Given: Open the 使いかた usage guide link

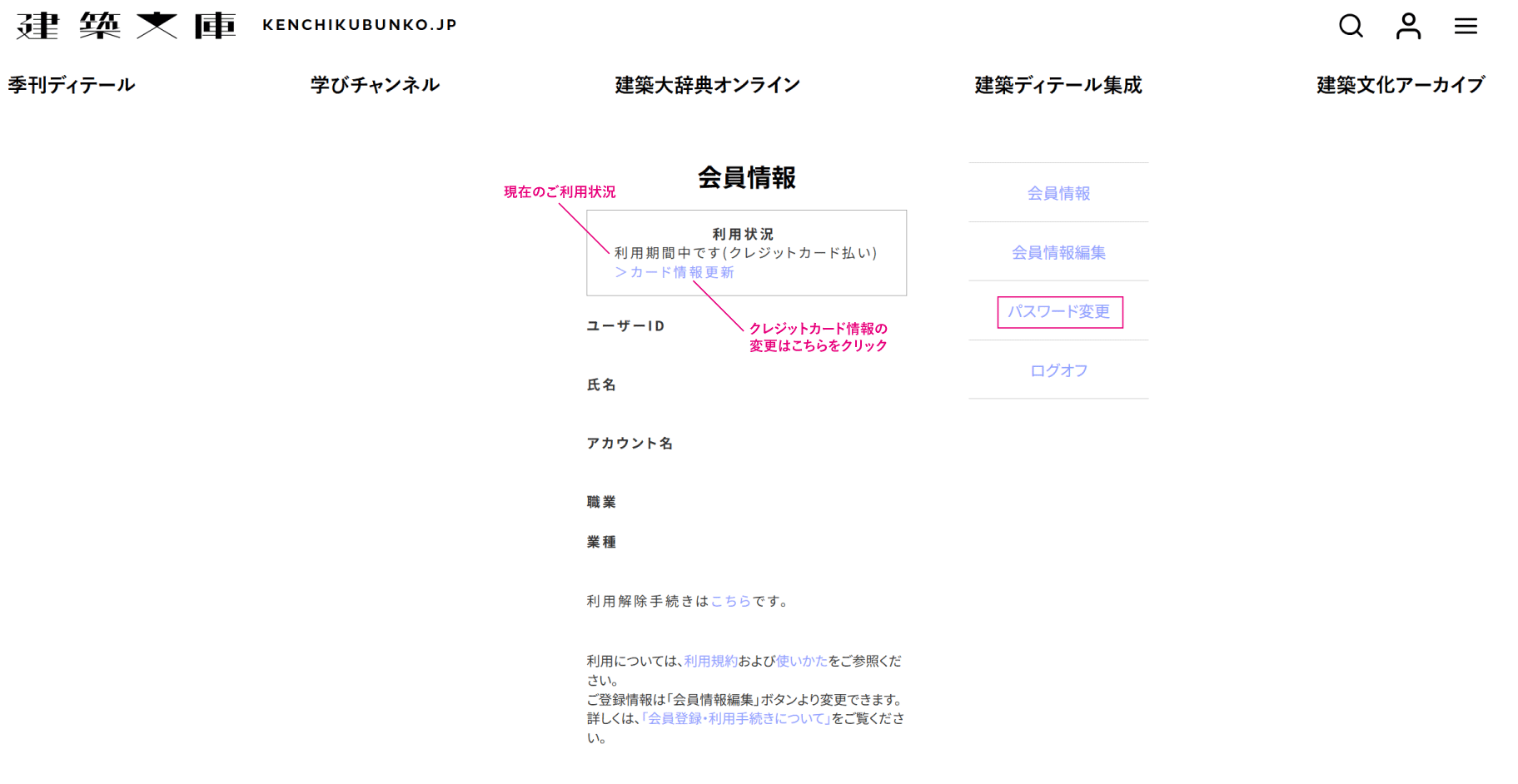Looking at the screenshot, I should pyautogui.click(x=801, y=661).
